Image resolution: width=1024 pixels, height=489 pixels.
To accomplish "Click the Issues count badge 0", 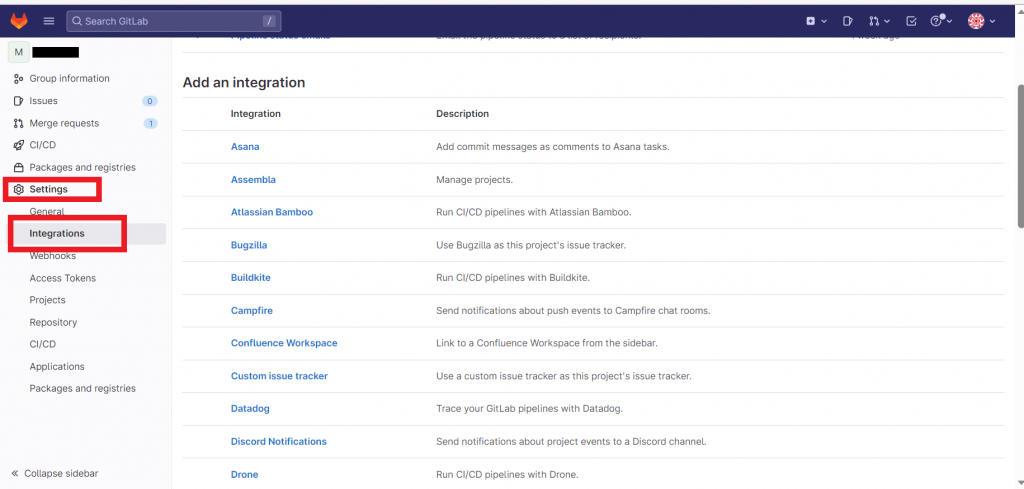I will pyautogui.click(x=150, y=101).
